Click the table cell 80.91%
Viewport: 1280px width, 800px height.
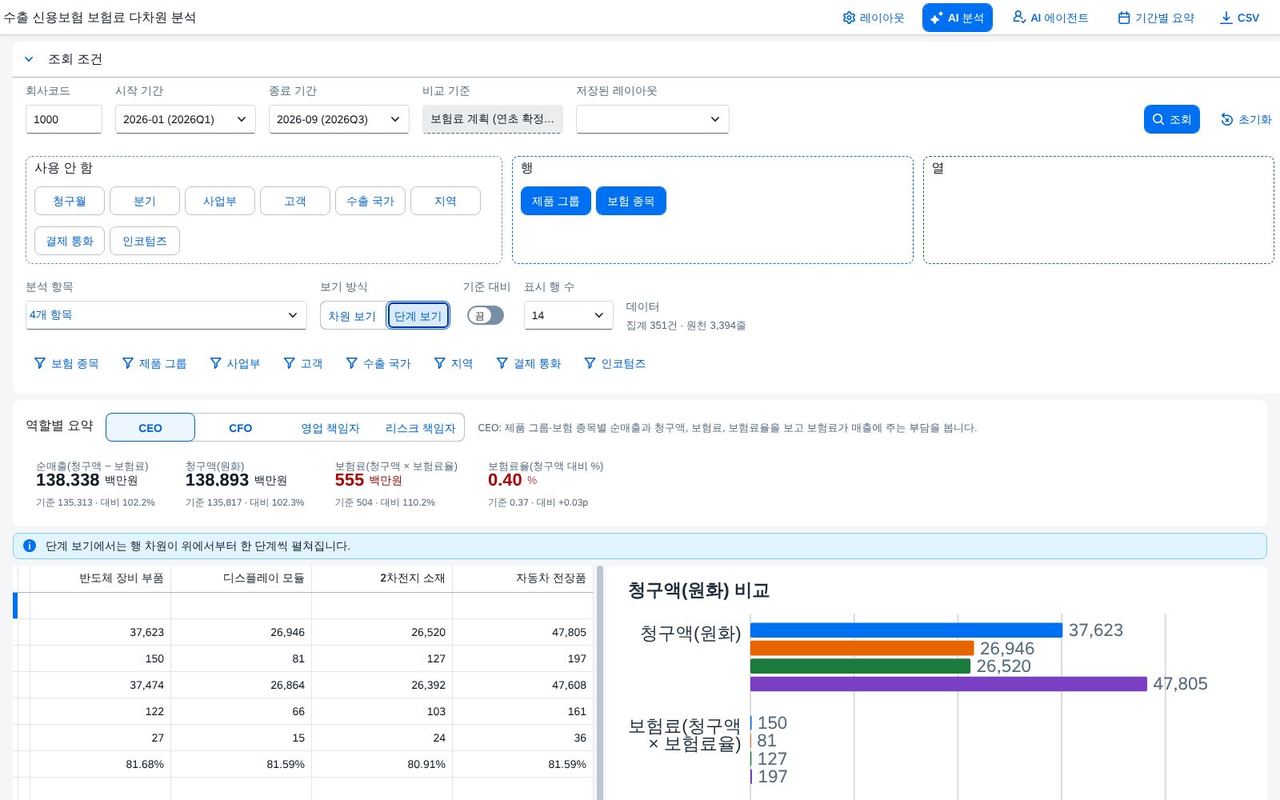(x=382, y=764)
